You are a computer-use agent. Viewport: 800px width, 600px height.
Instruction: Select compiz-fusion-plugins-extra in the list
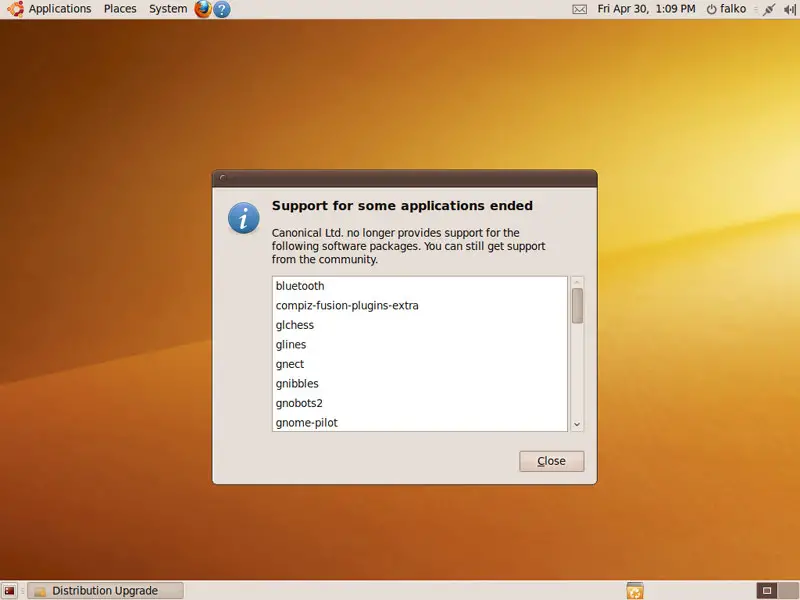(x=419, y=305)
